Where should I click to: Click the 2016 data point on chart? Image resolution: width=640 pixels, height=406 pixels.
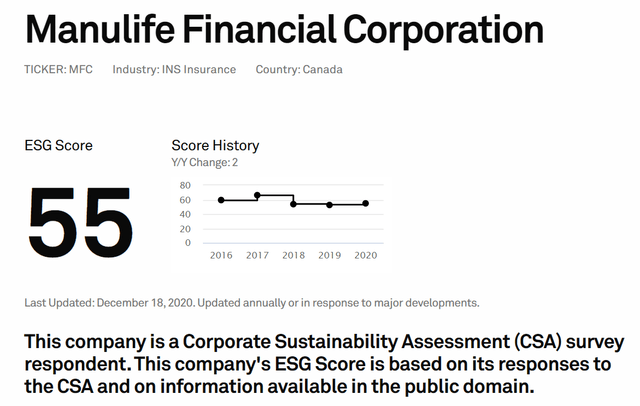[x=221, y=200]
